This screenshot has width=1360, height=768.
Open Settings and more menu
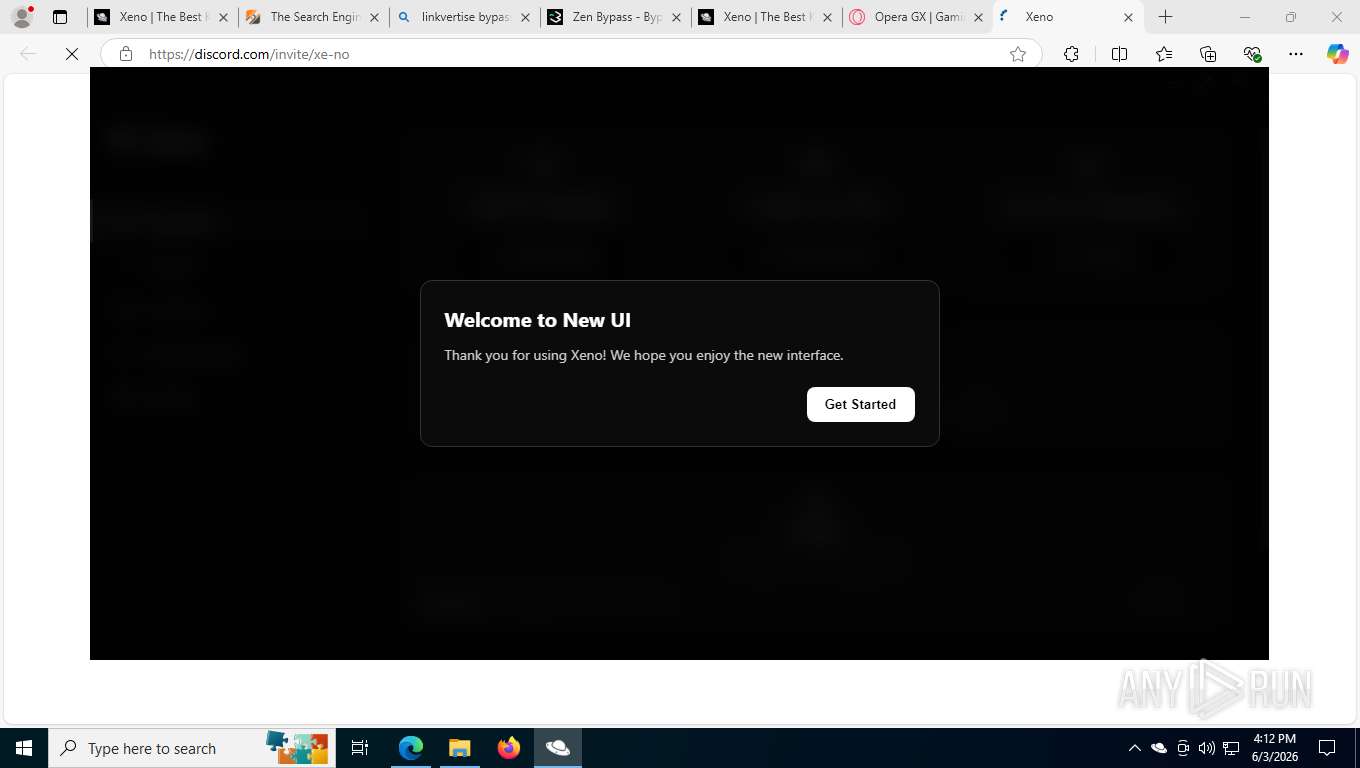pyautogui.click(x=1296, y=54)
